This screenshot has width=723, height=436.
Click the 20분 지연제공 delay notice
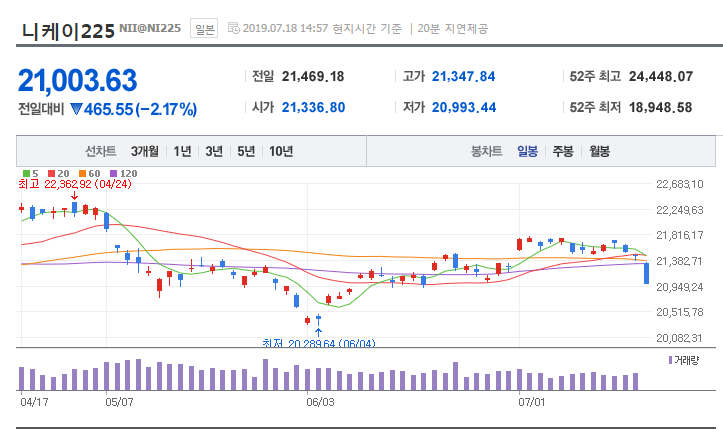452,29
